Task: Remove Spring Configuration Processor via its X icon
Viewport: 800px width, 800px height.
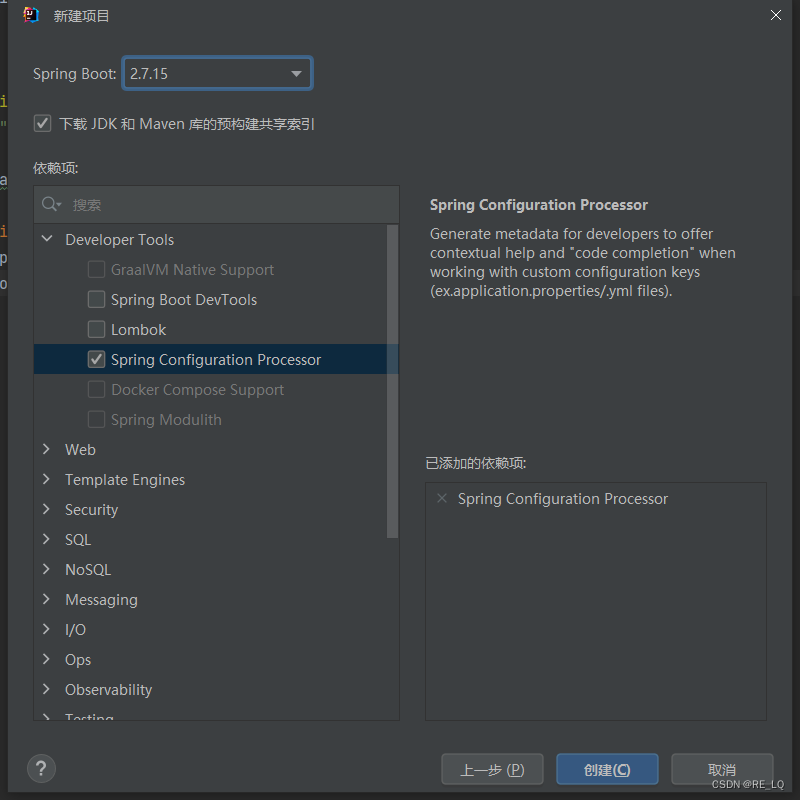Action: (x=441, y=498)
